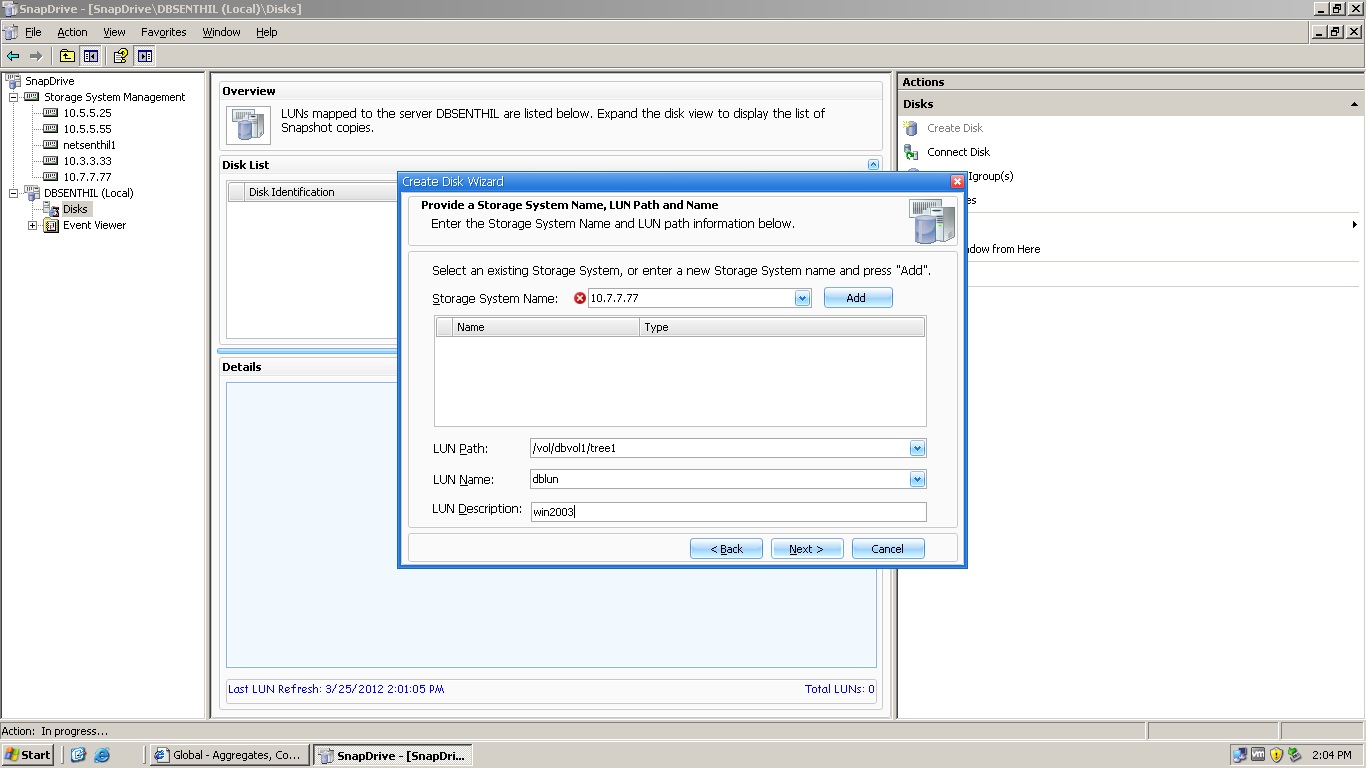1366x768 pixels.
Task: Open the Action menu
Action: (x=72, y=32)
